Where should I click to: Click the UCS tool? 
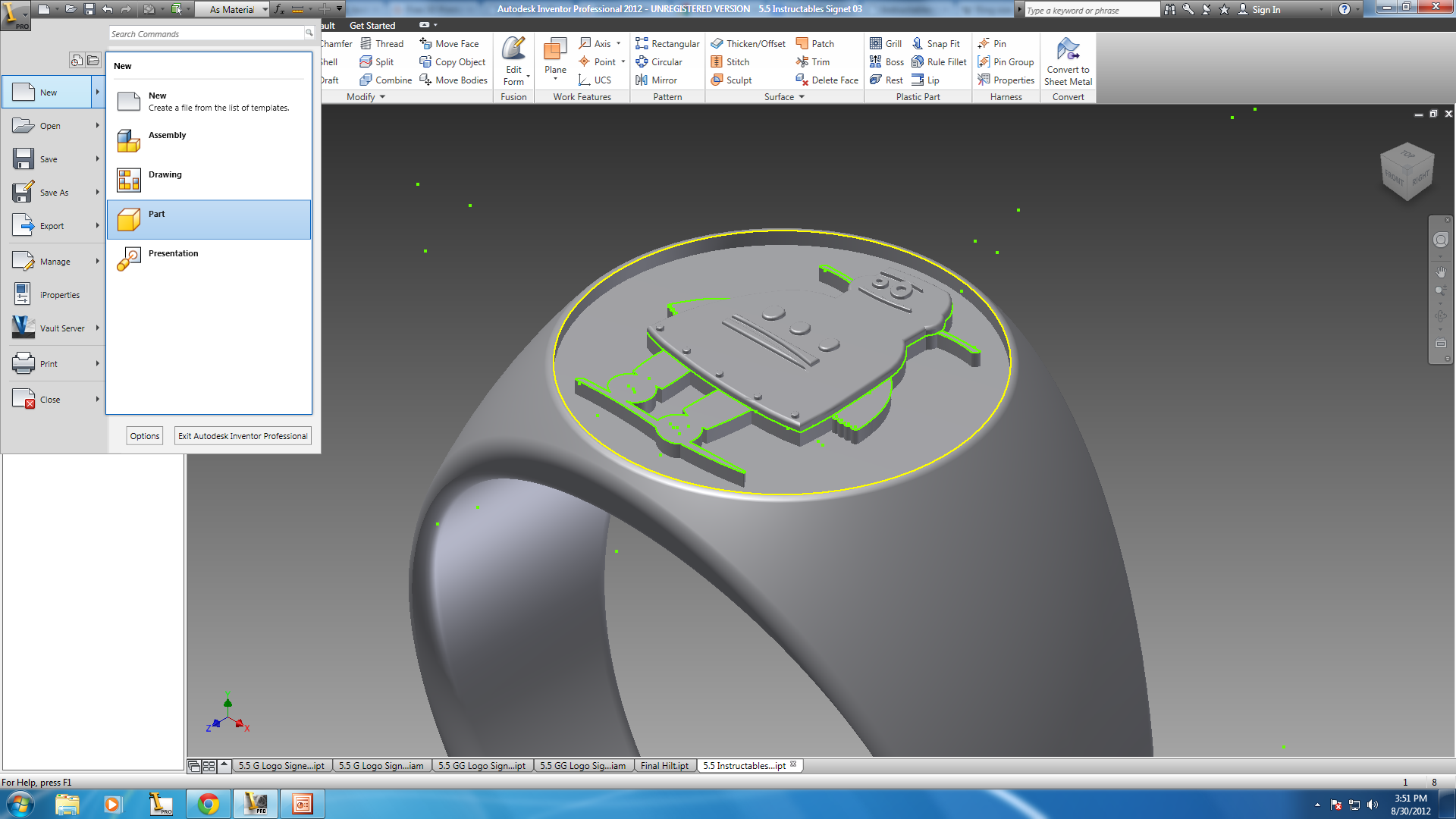595,80
